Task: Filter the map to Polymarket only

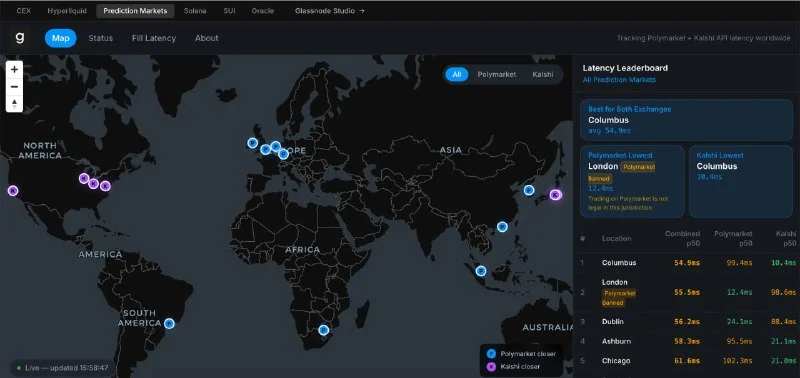Action: [496, 74]
